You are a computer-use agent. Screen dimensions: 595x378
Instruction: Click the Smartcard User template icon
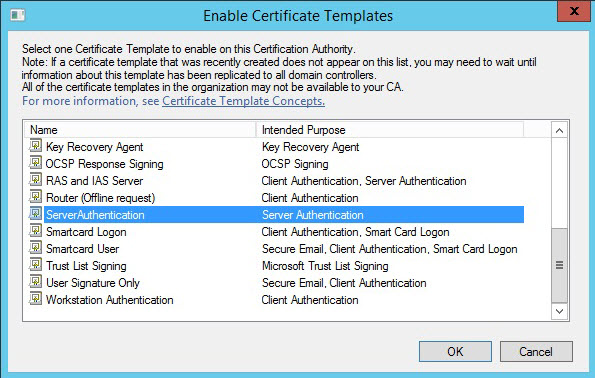(36, 248)
